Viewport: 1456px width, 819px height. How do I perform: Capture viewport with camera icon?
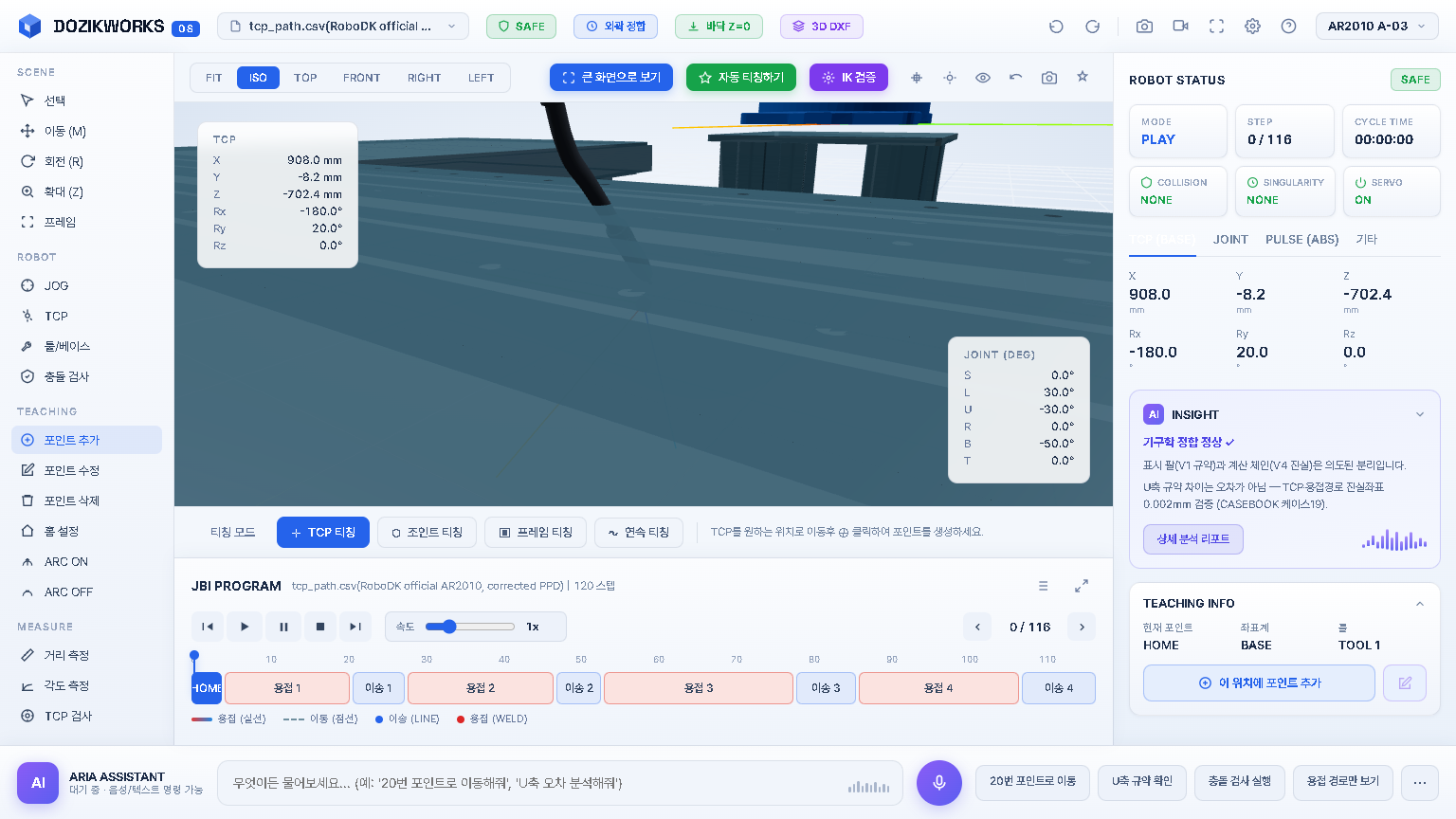pos(1049,78)
